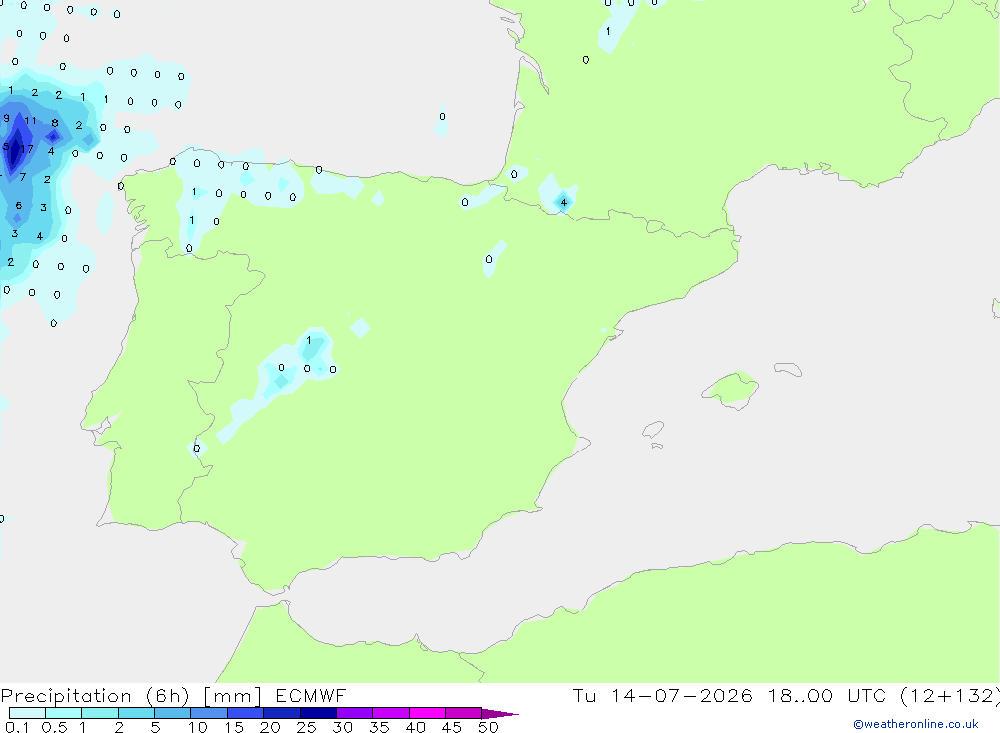Screen dimensions: 1000x733
Task: Click the '17' precipitation value on the map
Action: [27, 149]
